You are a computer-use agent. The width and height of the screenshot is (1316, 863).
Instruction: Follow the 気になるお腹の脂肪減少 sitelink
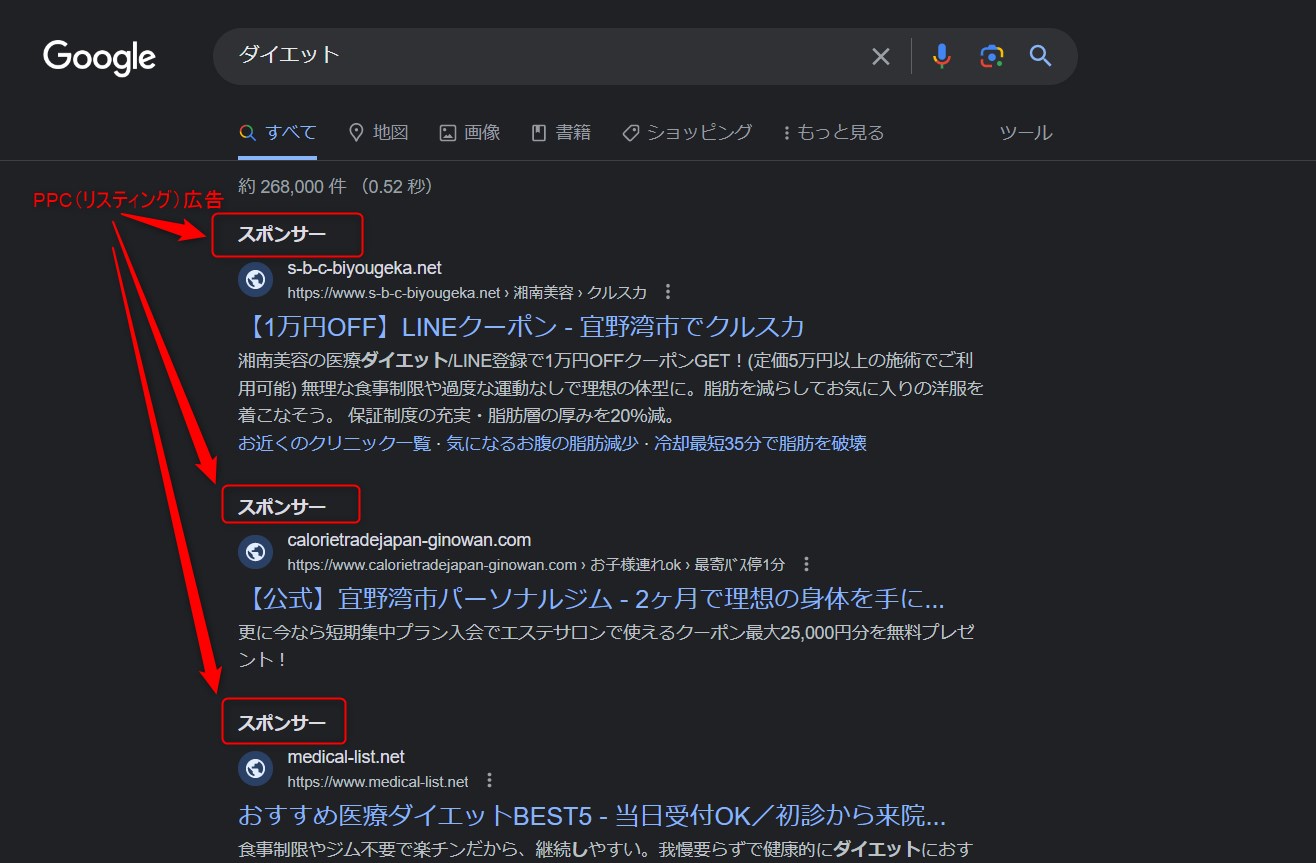coord(542,443)
